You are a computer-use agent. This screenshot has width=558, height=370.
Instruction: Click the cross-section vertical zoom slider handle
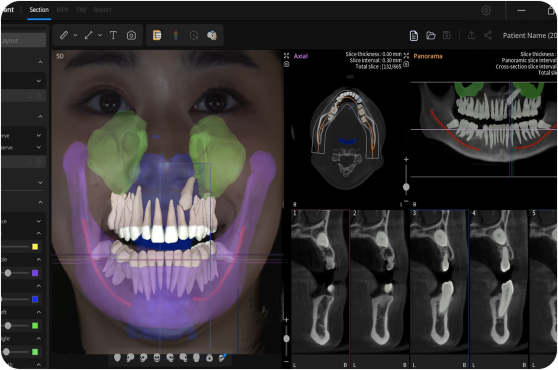[x=286, y=338]
